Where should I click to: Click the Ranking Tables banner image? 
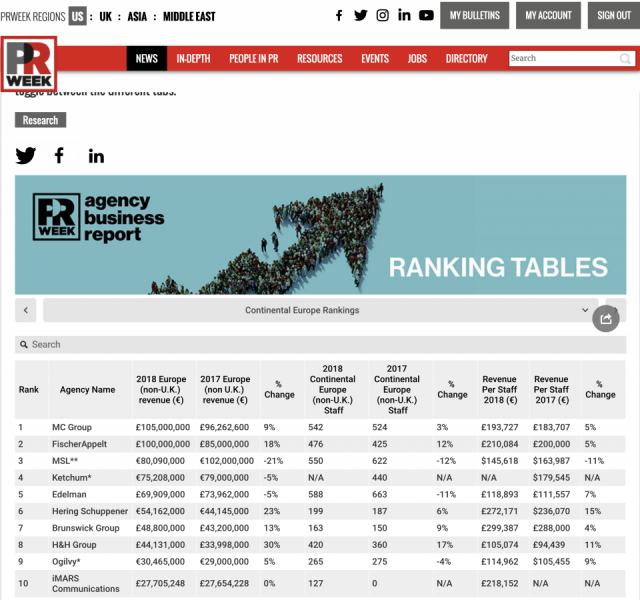tap(320, 235)
